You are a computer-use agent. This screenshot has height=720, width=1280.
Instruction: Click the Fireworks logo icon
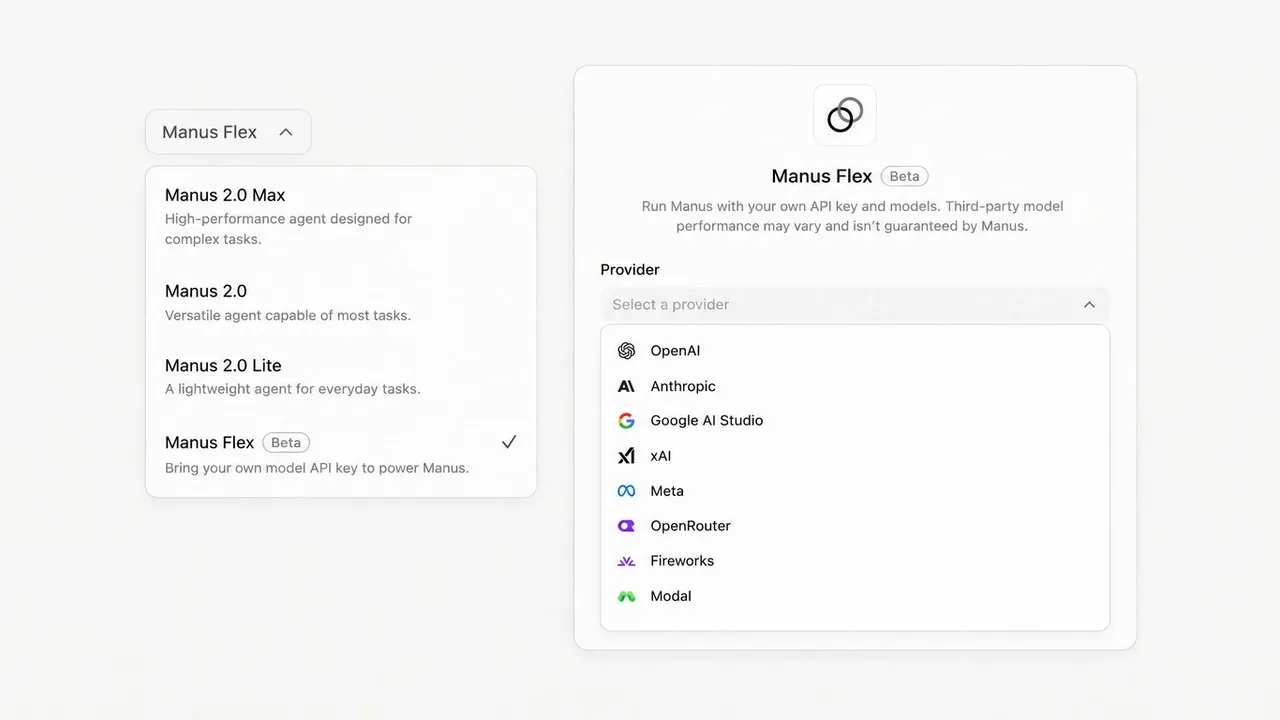(x=626, y=561)
